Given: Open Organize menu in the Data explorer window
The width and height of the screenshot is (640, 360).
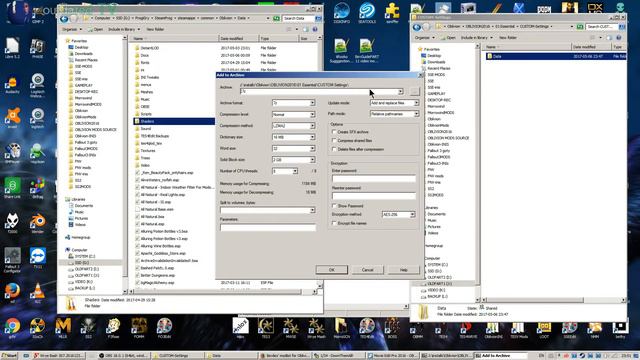Looking at the screenshot, I should coord(72,29).
